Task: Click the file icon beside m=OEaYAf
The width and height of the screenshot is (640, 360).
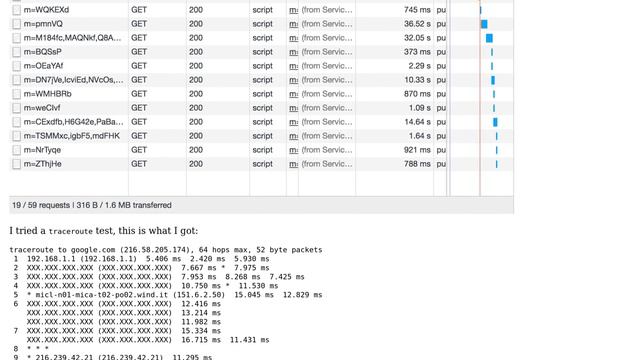Action: (16, 66)
